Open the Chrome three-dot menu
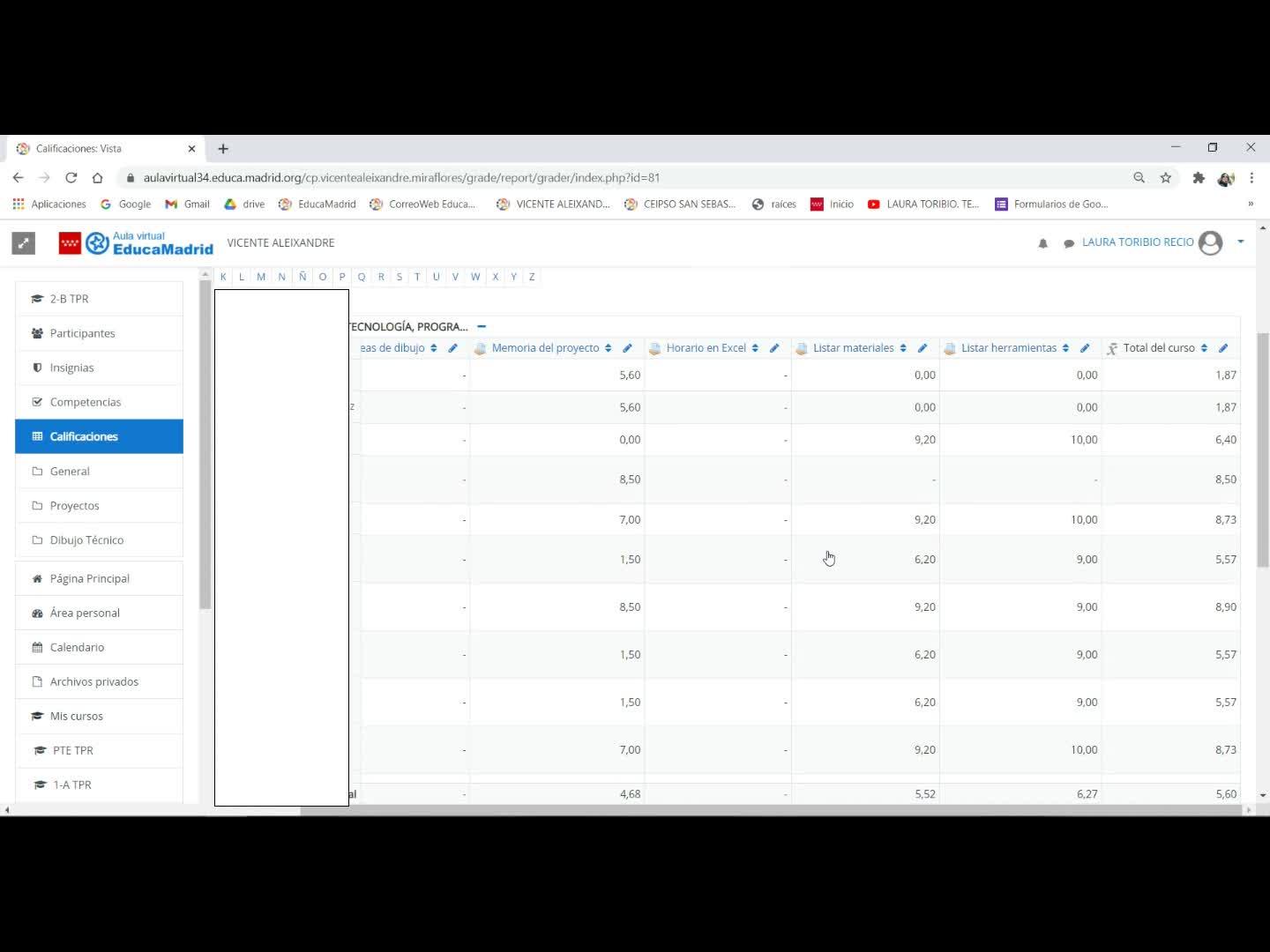 click(1251, 177)
